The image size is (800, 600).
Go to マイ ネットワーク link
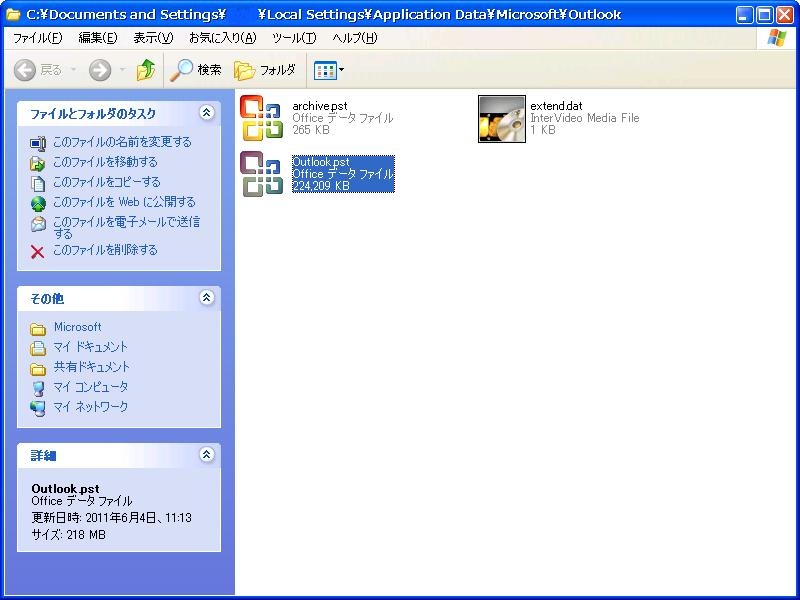click(x=91, y=407)
